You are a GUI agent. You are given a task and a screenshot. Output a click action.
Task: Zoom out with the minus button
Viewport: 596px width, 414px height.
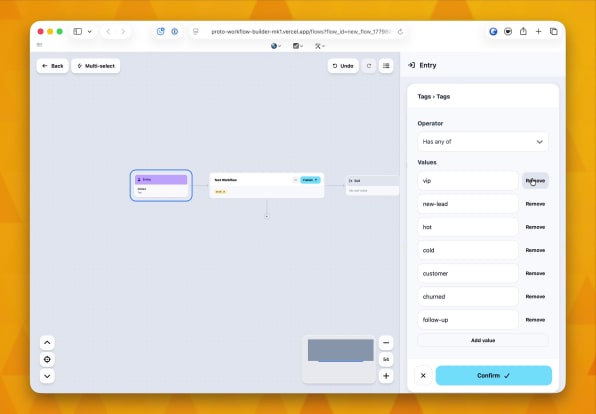[386, 343]
